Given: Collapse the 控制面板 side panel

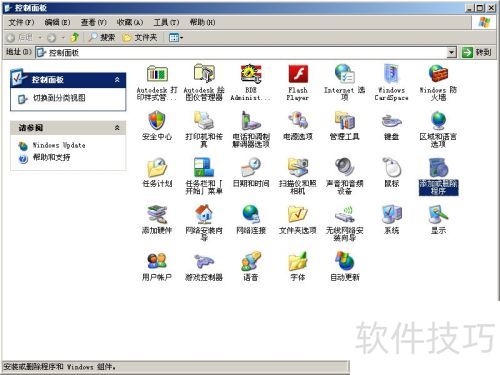Looking at the screenshot, I should pos(117,80).
